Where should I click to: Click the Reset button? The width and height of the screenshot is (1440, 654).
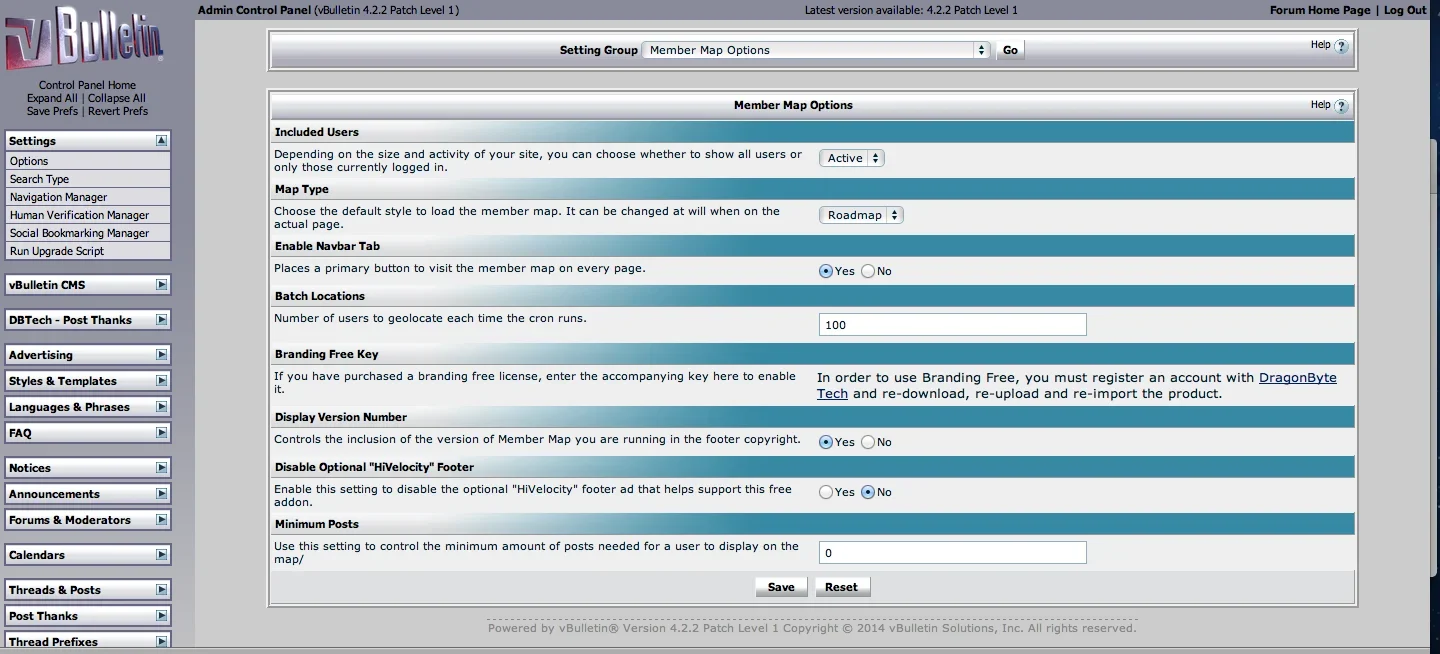click(x=841, y=587)
